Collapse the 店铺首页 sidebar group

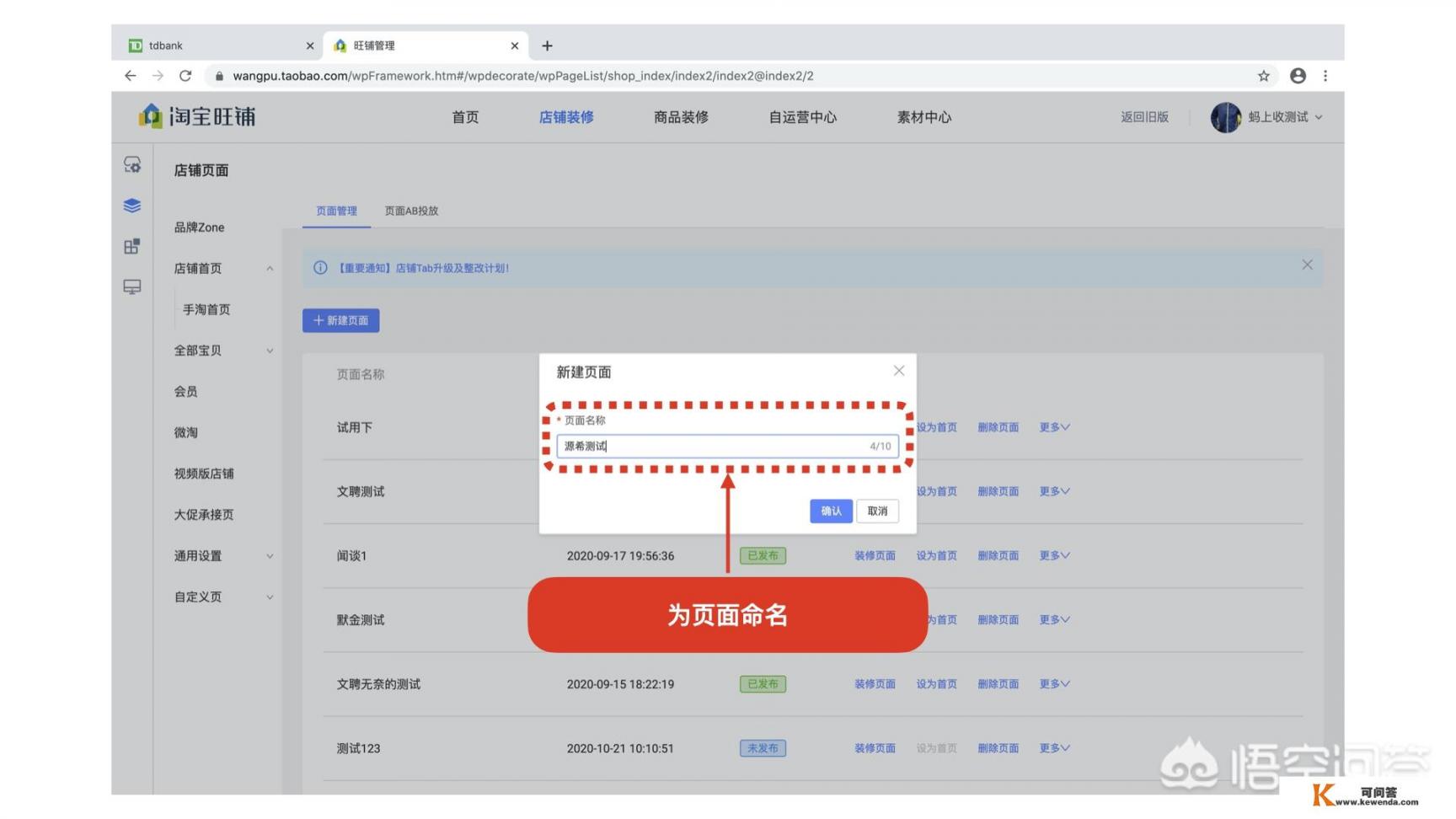click(270, 269)
